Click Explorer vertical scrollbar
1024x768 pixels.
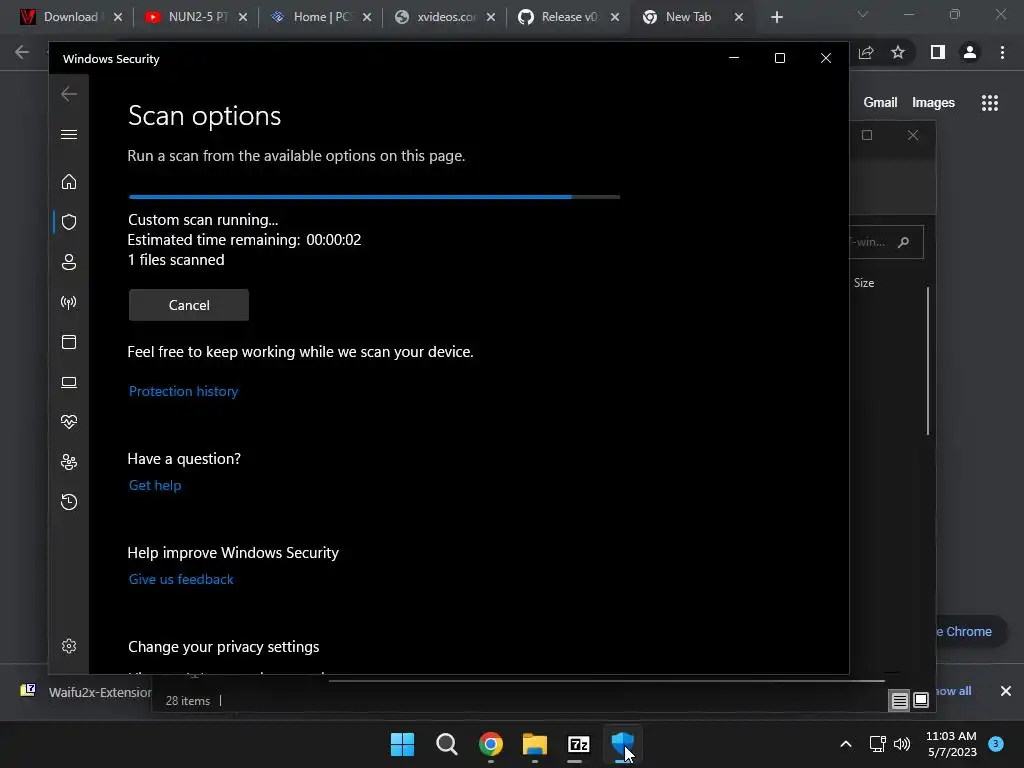click(x=928, y=360)
